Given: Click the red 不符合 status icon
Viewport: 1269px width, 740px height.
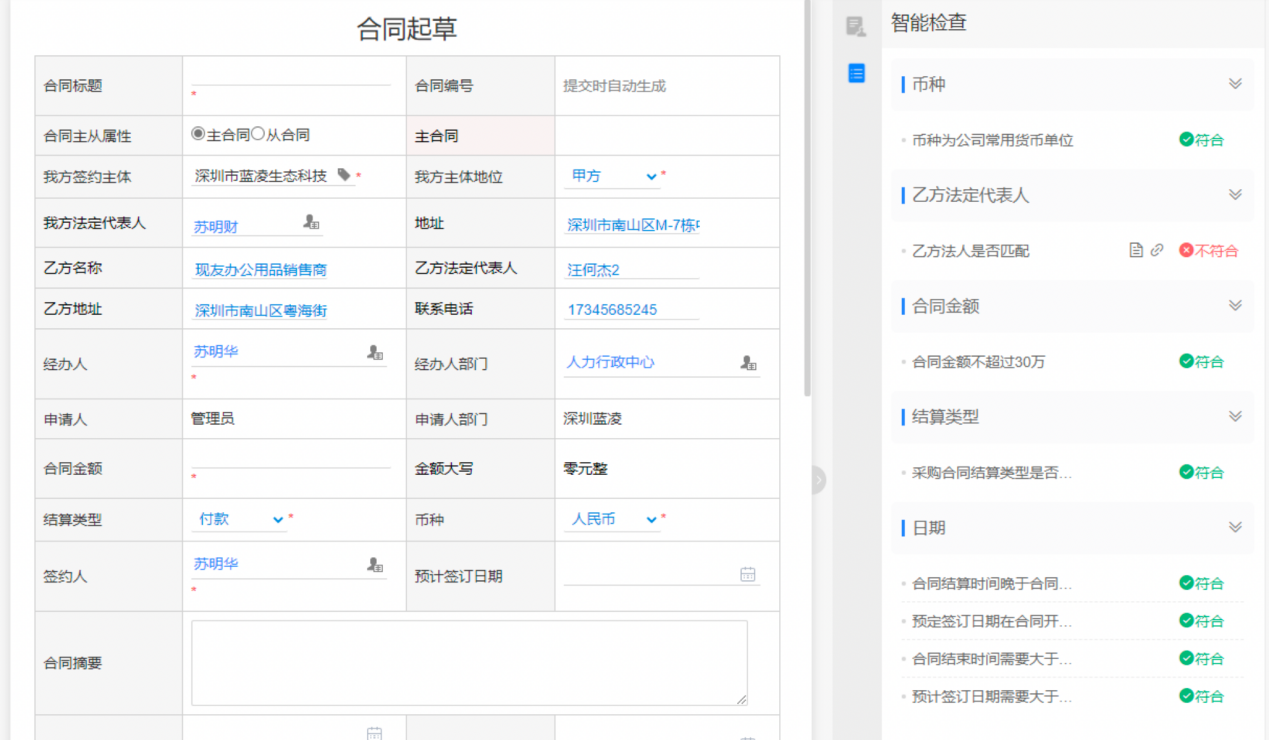Looking at the screenshot, I should (1186, 250).
